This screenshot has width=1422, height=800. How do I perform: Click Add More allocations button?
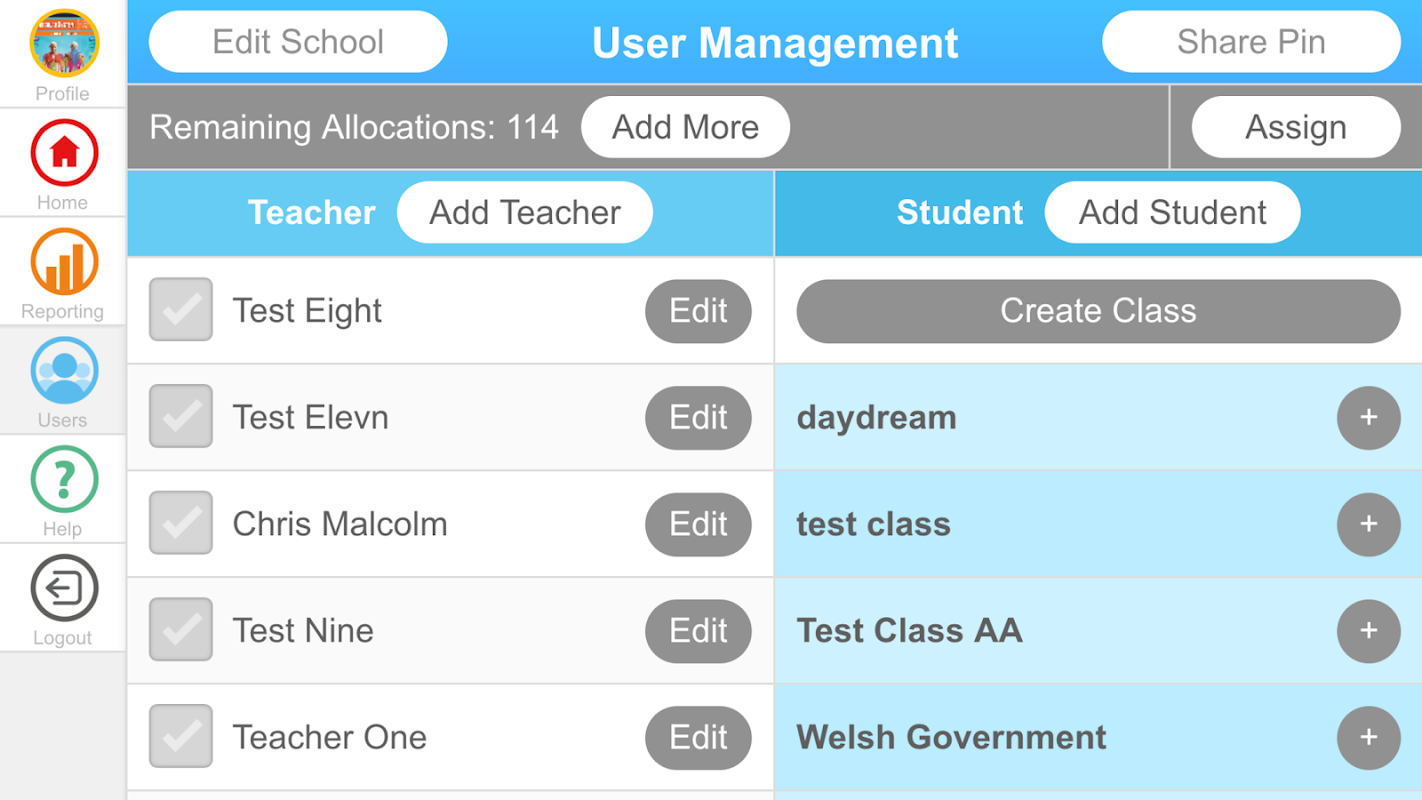click(x=685, y=127)
